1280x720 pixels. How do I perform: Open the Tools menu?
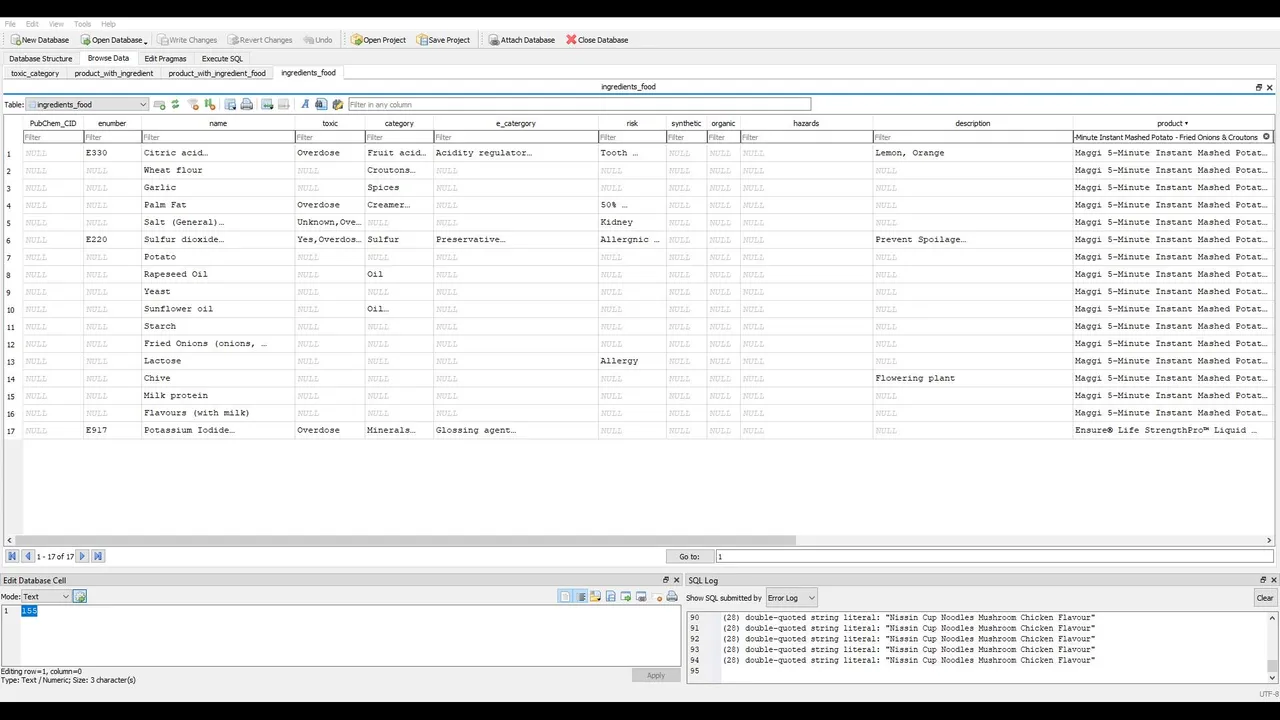click(x=82, y=24)
